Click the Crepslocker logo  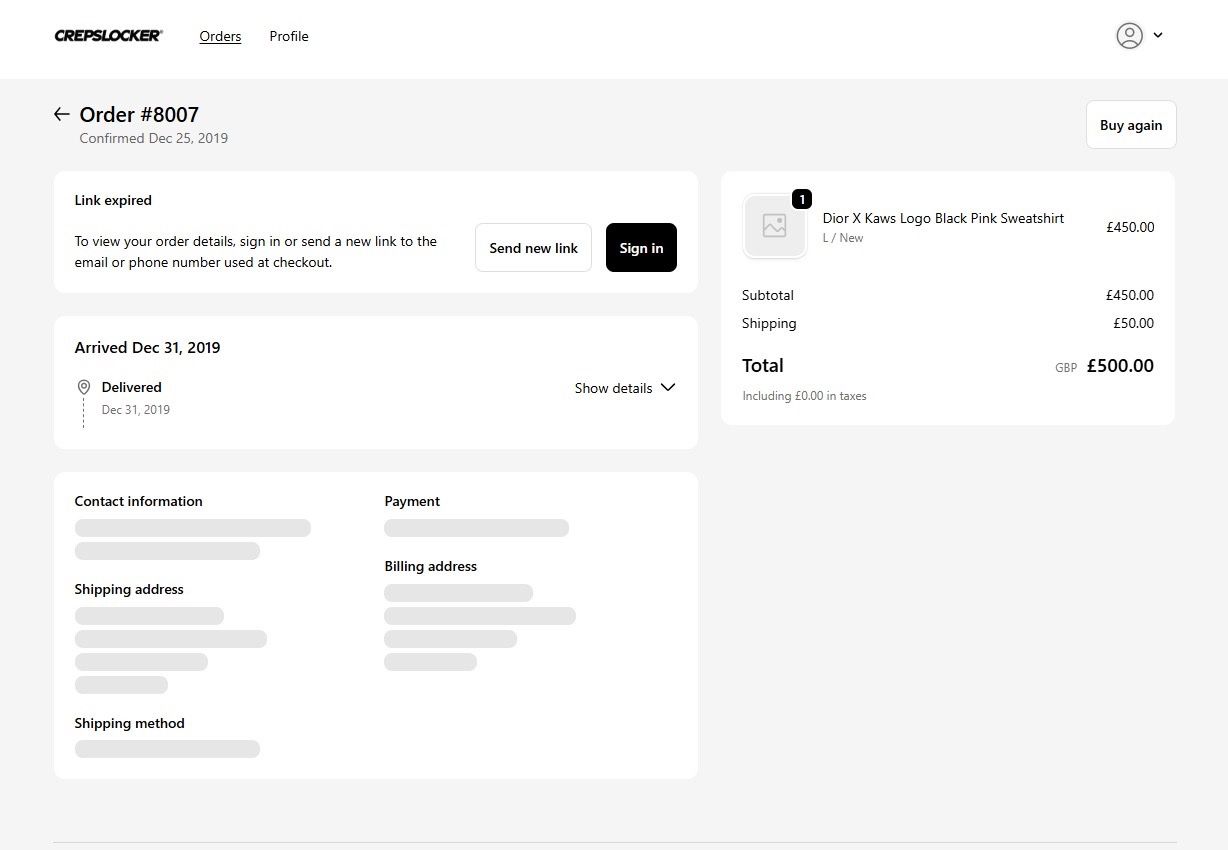(109, 36)
